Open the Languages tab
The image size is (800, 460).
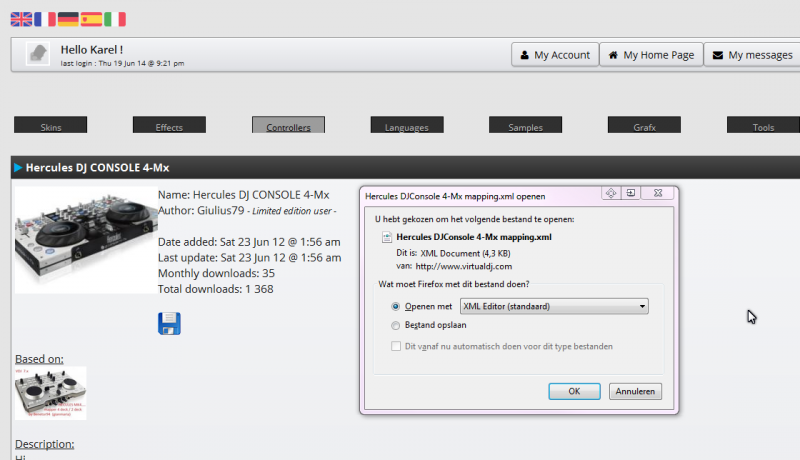pos(407,125)
